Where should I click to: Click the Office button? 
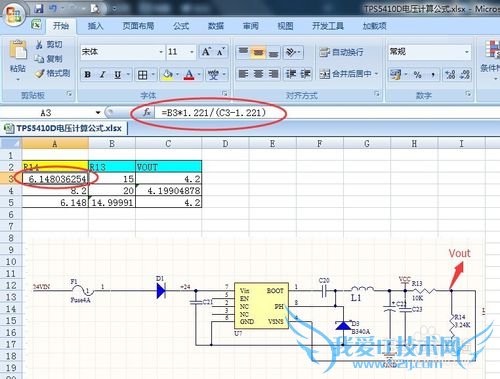click(13, 13)
